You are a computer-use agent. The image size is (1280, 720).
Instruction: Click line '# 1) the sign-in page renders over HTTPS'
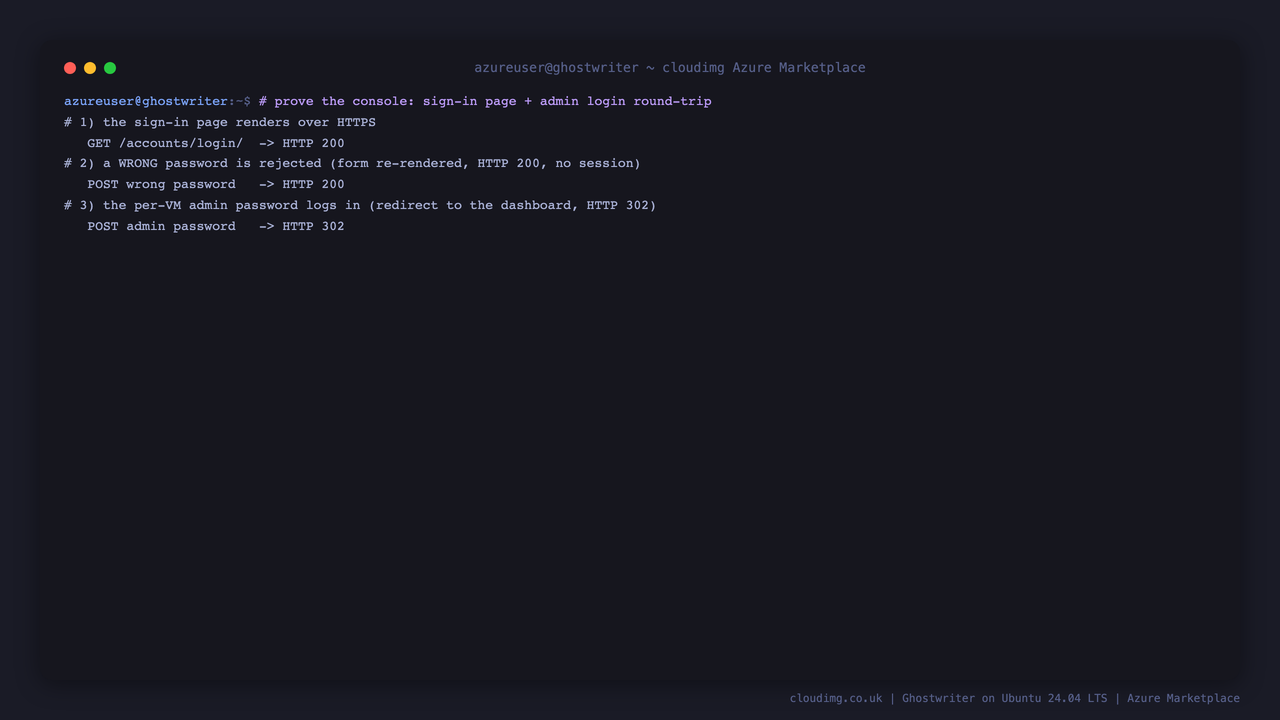(220, 122)
